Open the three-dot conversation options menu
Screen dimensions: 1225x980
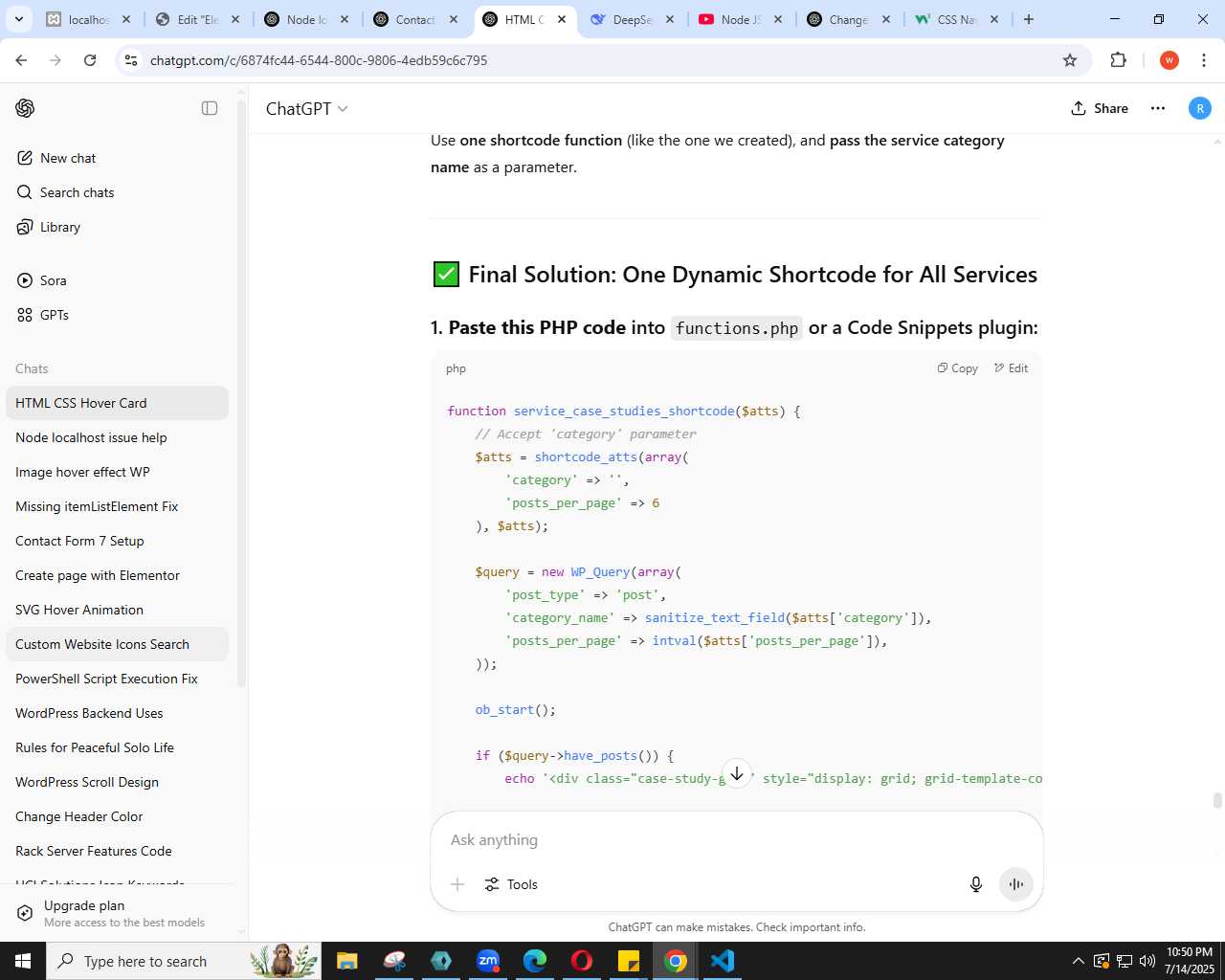[x=1158, y=108]
